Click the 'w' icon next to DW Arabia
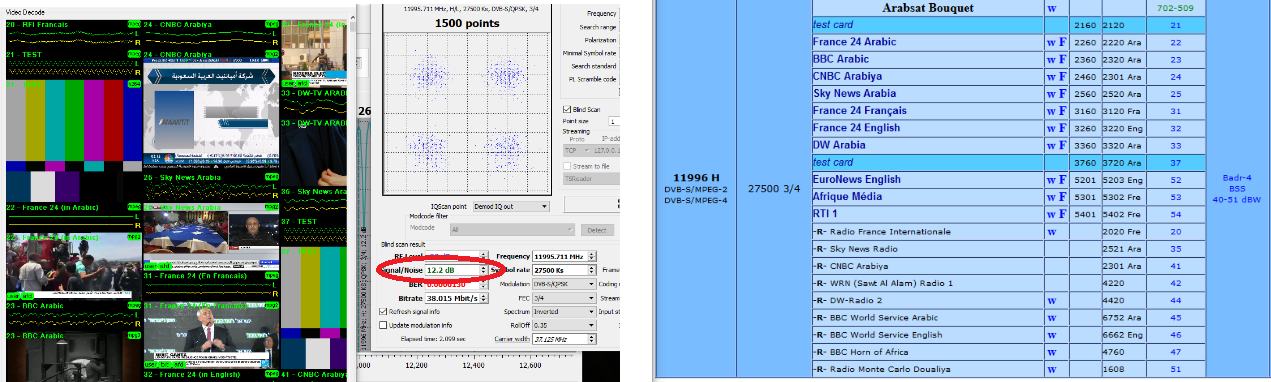Image resolution: width=1271 pixels, height=382 pixels. (x=1050, y=145)
